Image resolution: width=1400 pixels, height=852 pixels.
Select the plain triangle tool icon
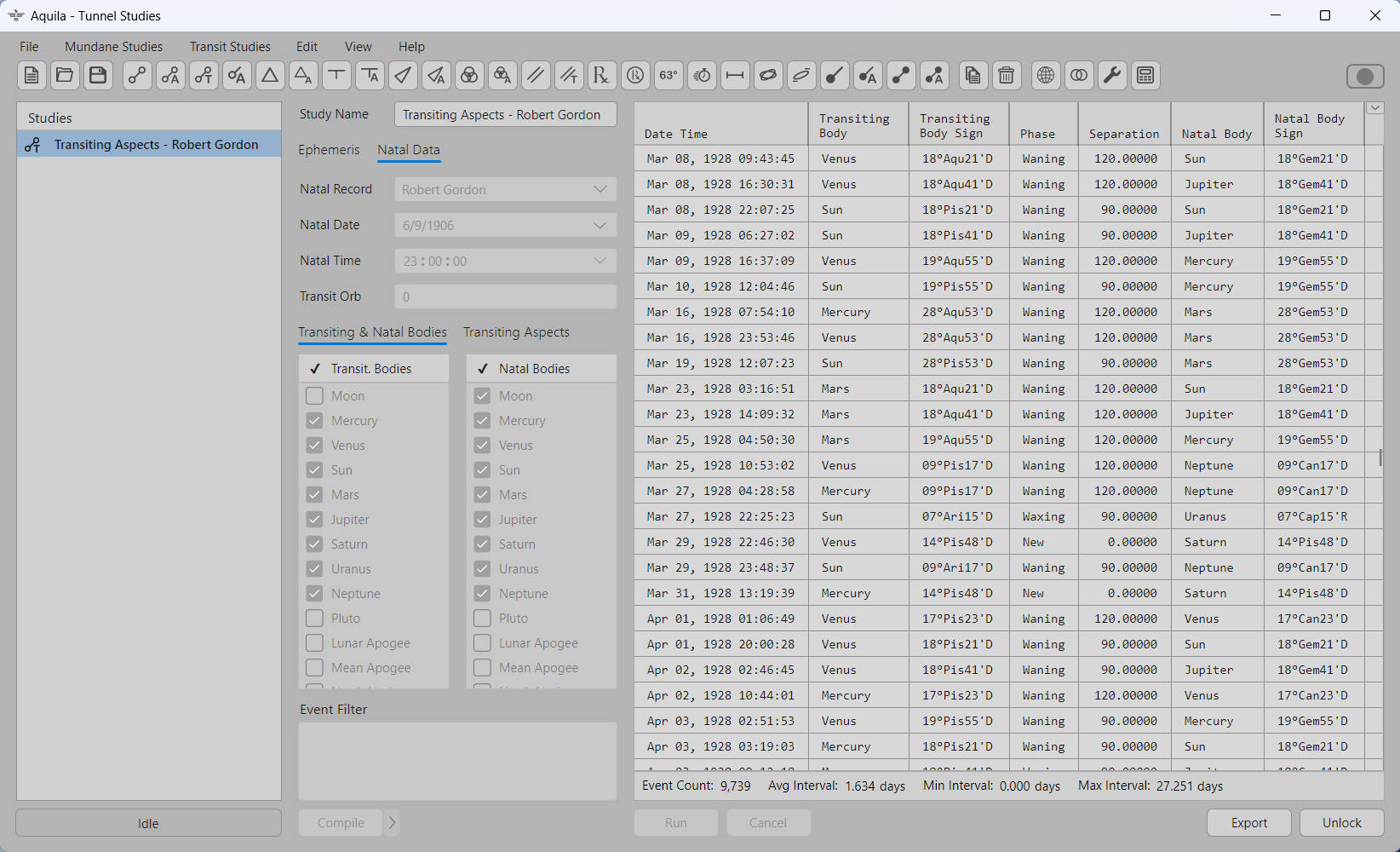[x=270, y=76]
